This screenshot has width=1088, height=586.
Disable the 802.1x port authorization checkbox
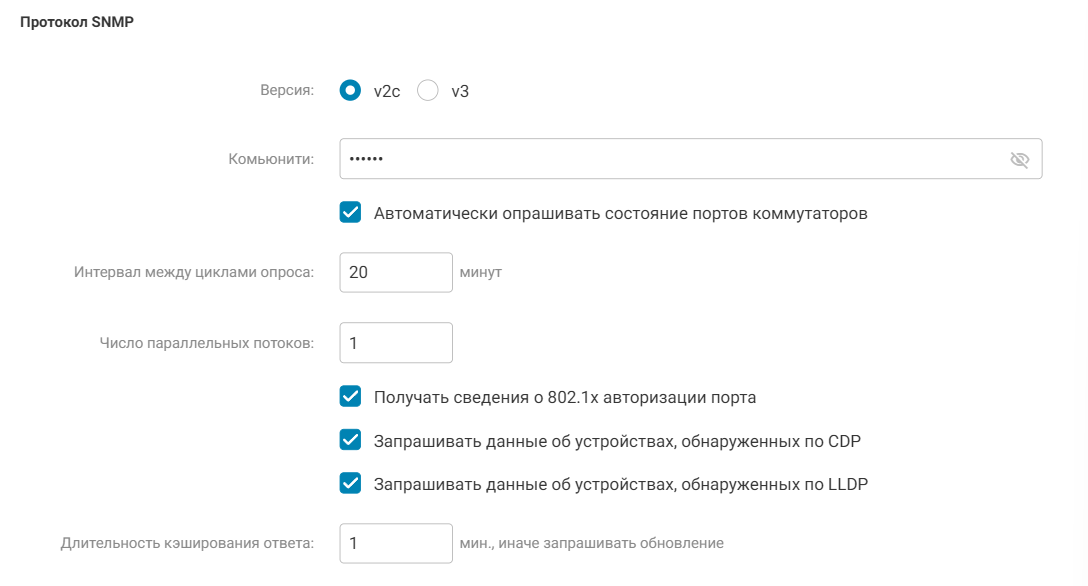click(350, 397)
